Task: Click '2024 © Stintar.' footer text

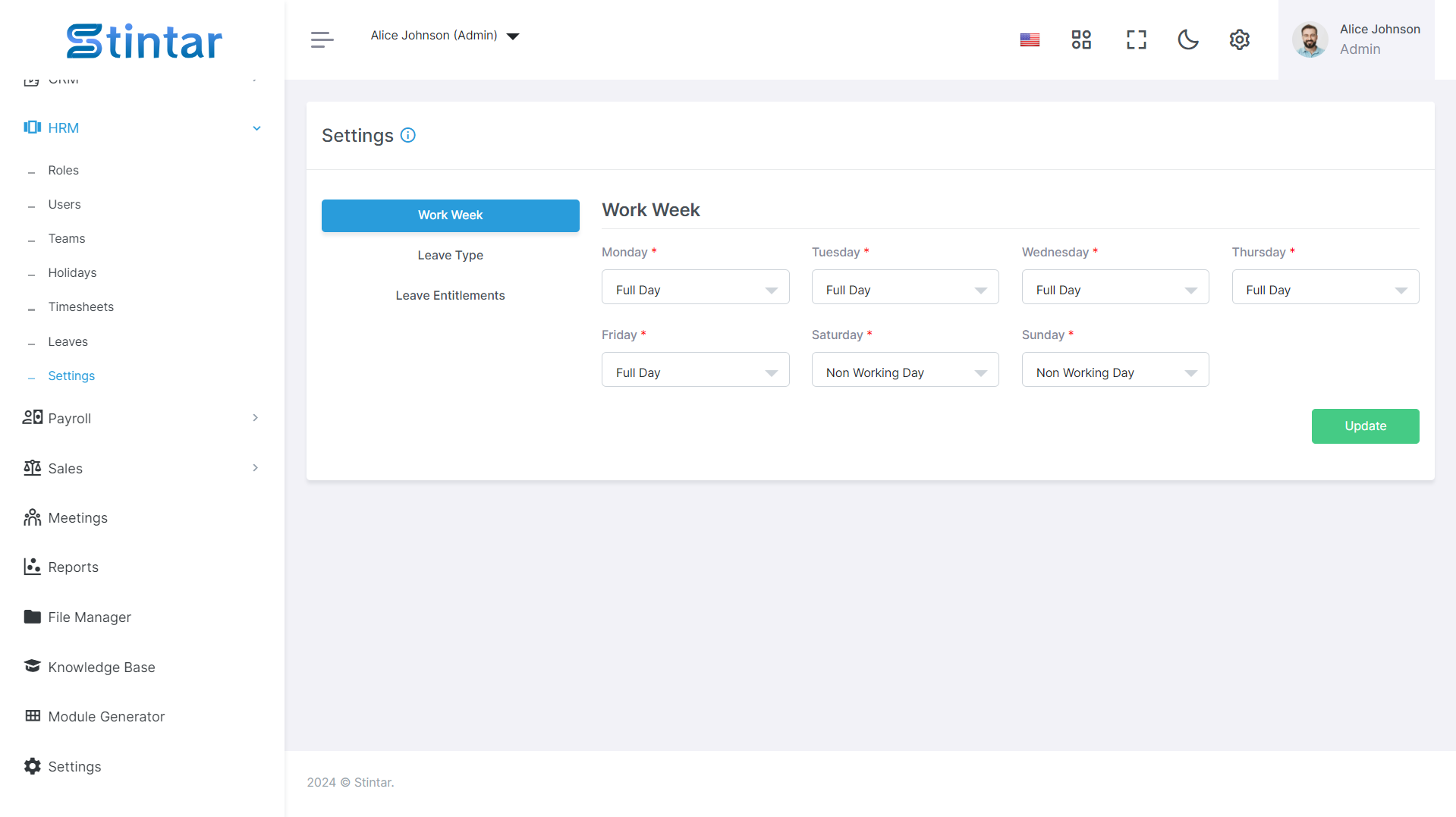Action: [350, 782]
